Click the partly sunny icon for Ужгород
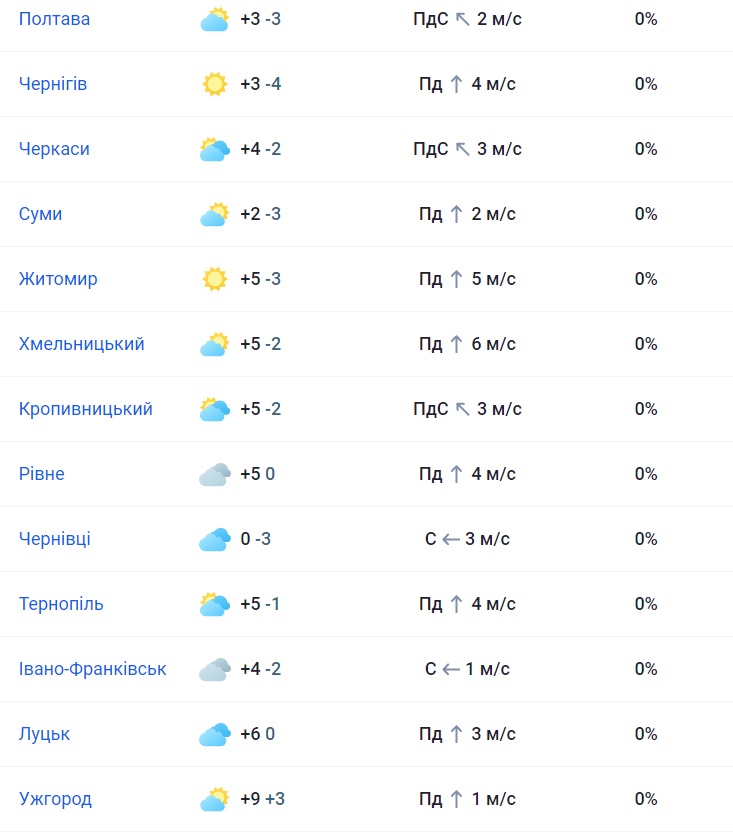Viewport: 733px width, 836px height. [214, 799]
